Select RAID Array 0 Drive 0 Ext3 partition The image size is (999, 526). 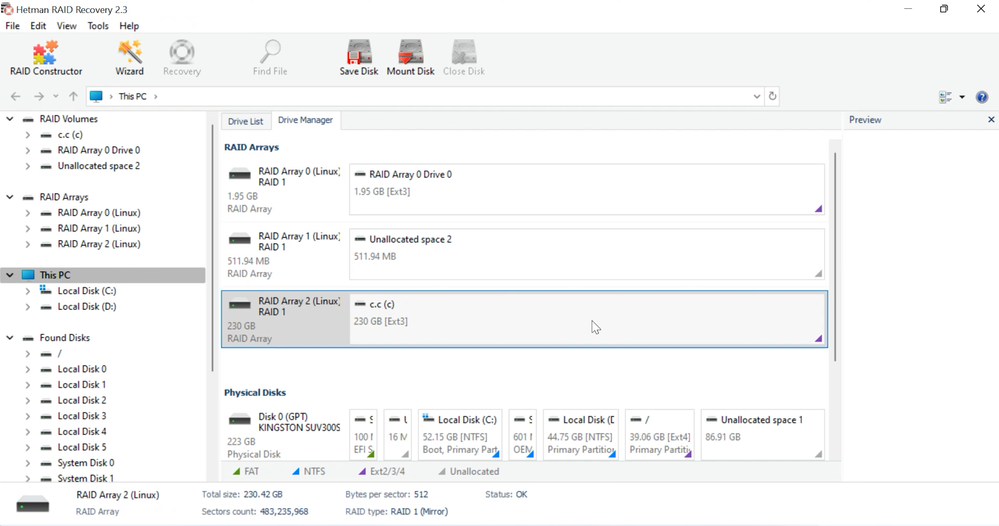coord(587,189)
